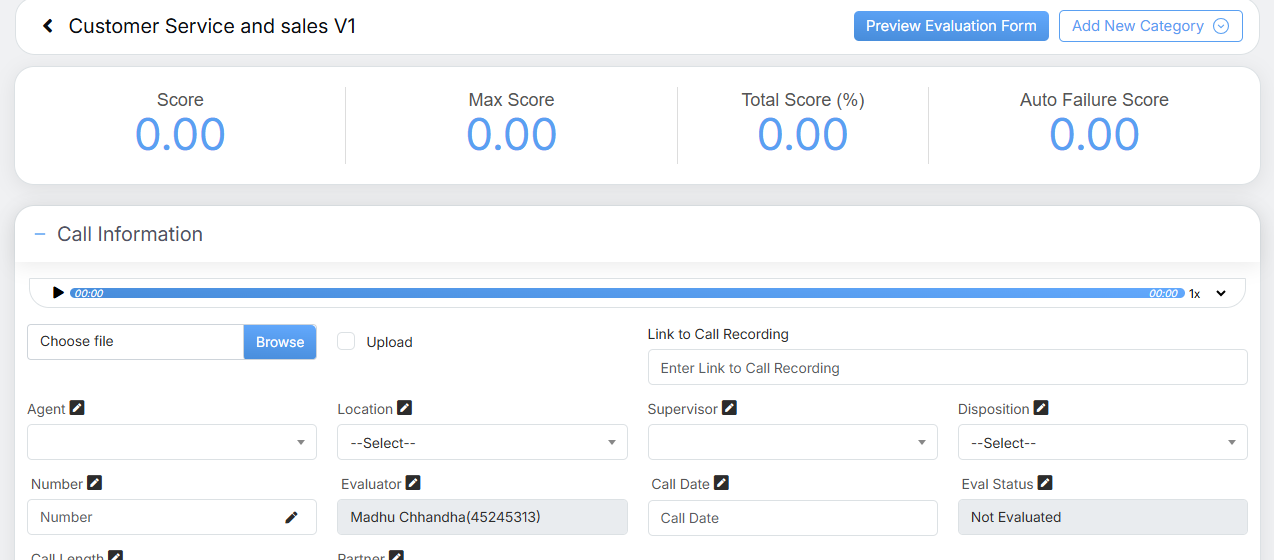
Task: Click the Link to Call Recording field
Action: 947,368
